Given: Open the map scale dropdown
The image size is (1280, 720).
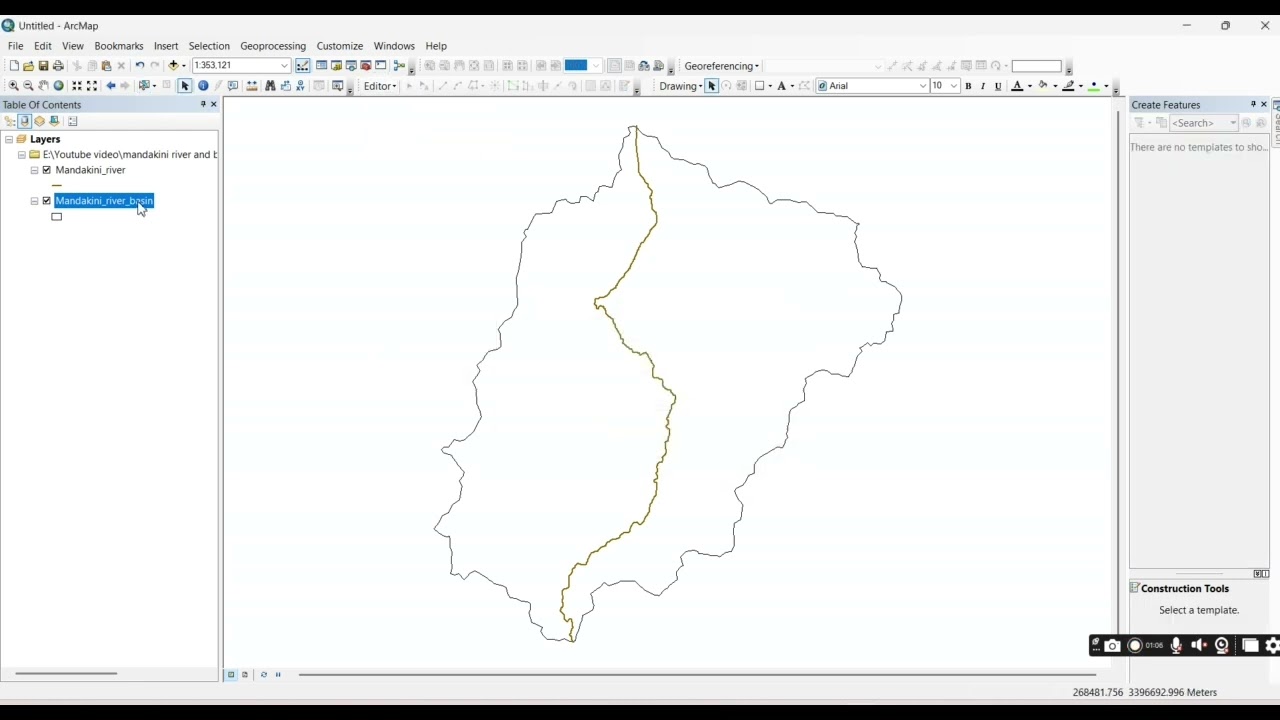Looking at the screenshot, I should (284, 66).
